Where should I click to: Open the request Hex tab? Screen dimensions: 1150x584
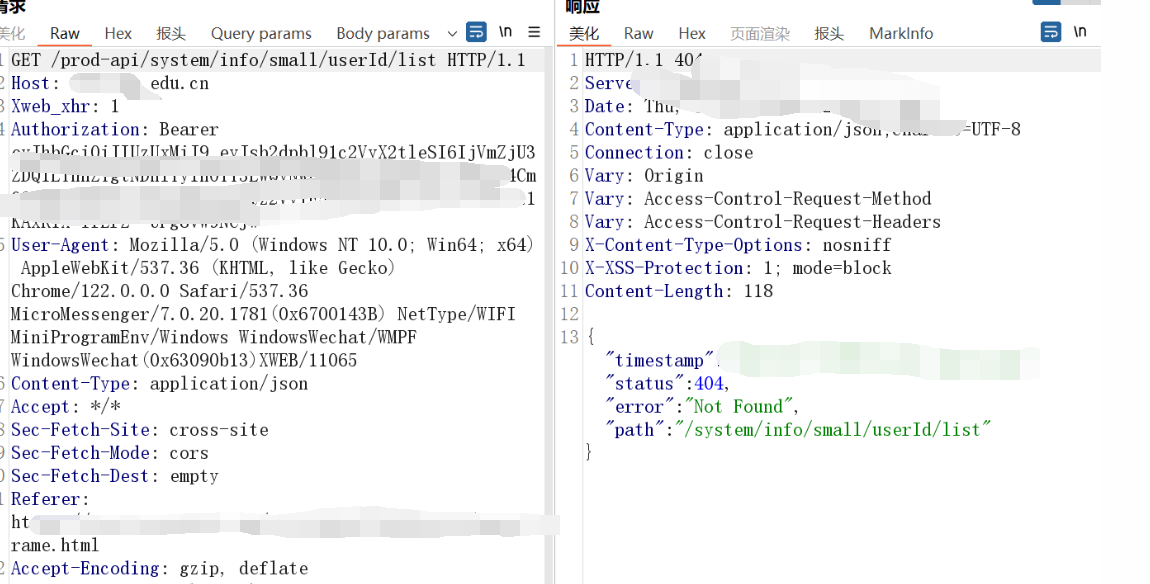coord(118,33)
